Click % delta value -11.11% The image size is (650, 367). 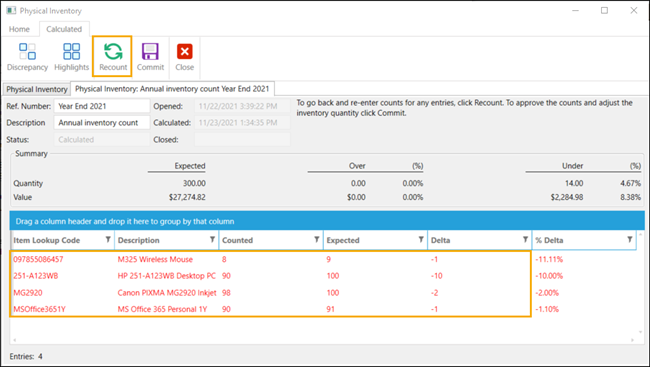[x=549, y=259]
